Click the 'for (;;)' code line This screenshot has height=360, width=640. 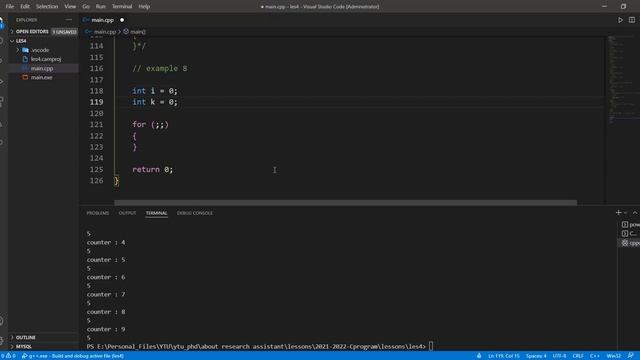(x=150, y=124)
